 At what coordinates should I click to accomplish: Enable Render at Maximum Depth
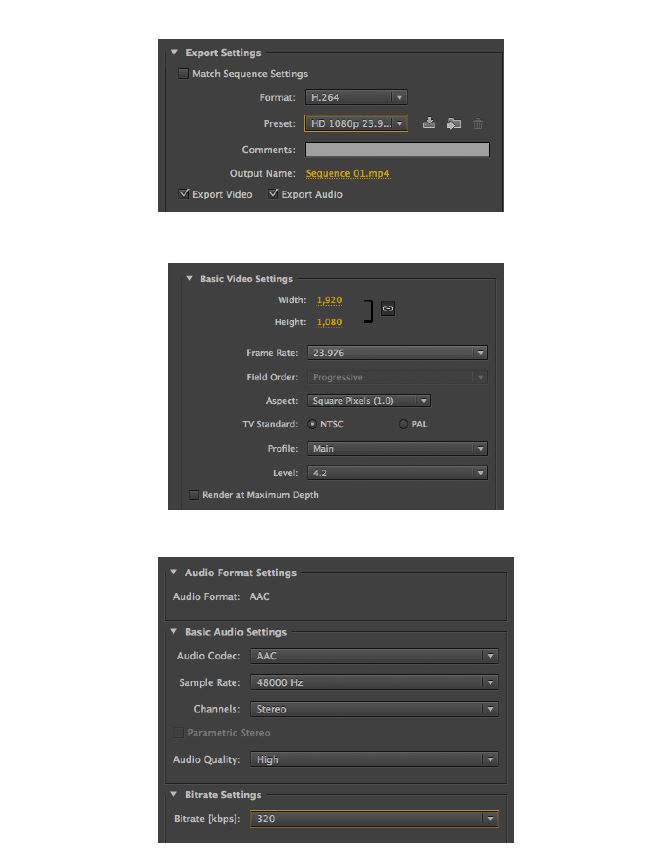click(194, 495)
